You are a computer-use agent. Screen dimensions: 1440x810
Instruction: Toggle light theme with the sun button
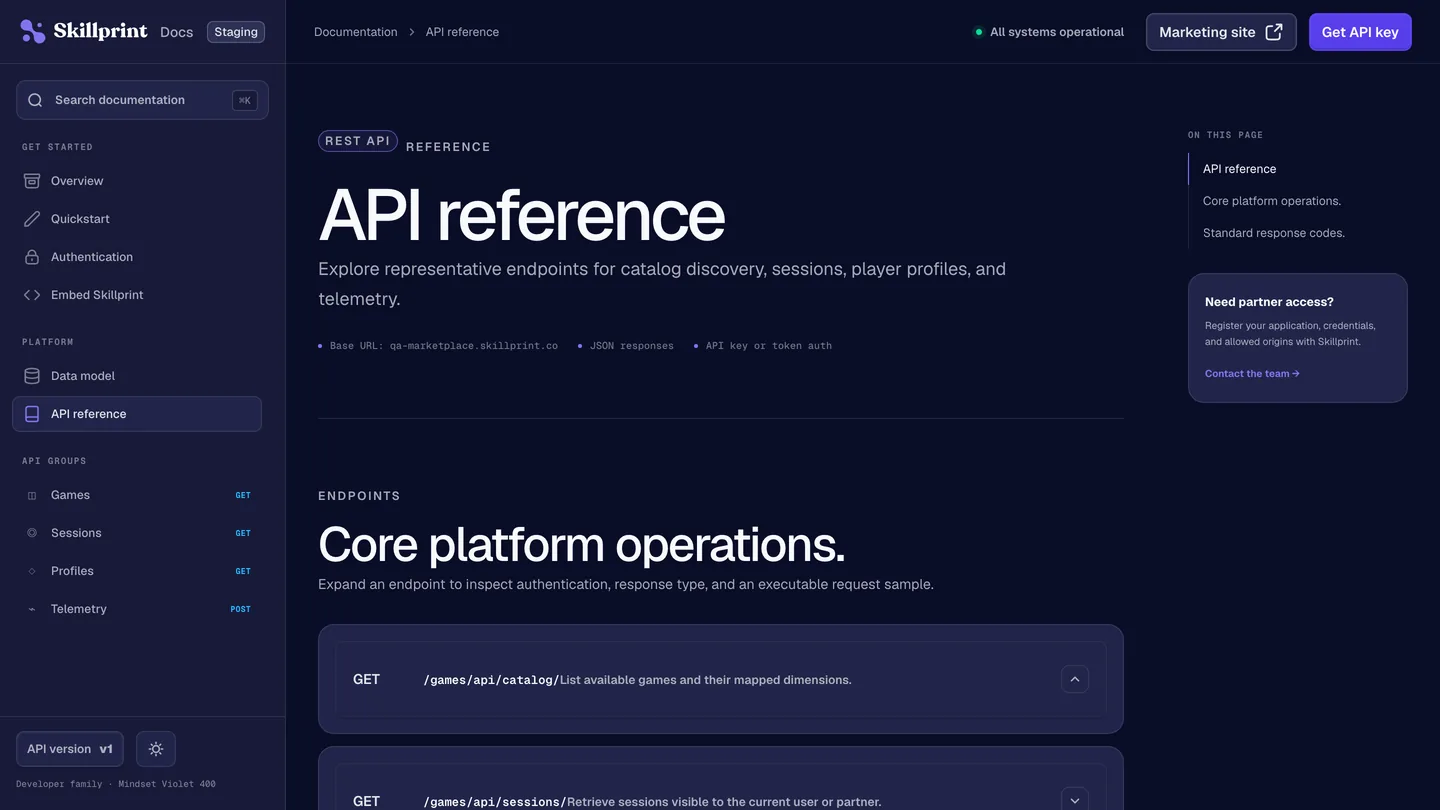coord(156,749)
